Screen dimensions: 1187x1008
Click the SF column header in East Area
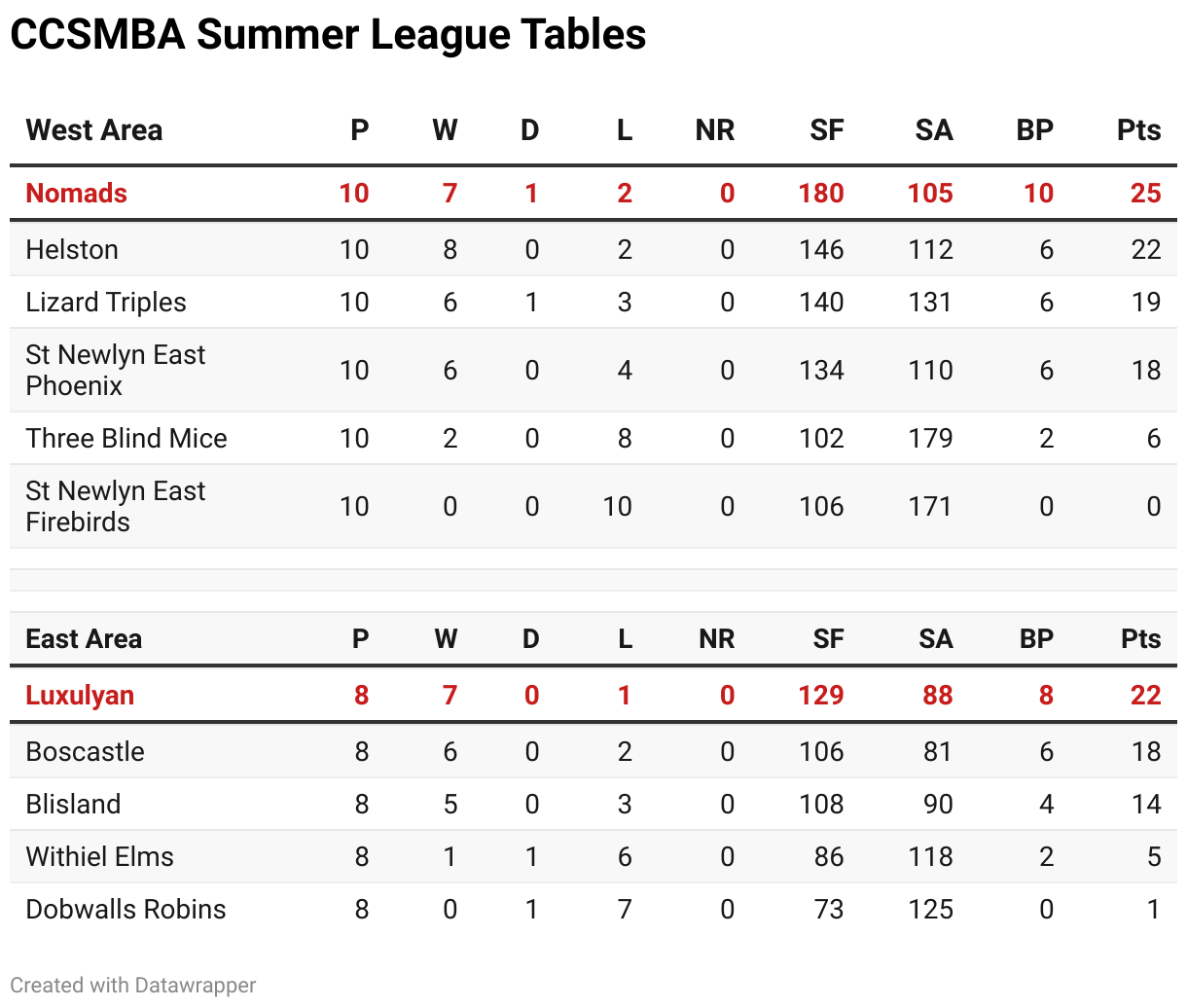828,639
